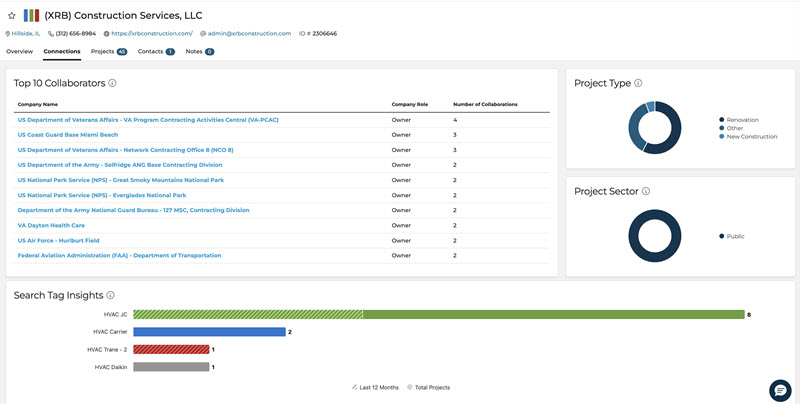
Task: Click the solid green HVAC JC bar
Action: tap(554, 315)
